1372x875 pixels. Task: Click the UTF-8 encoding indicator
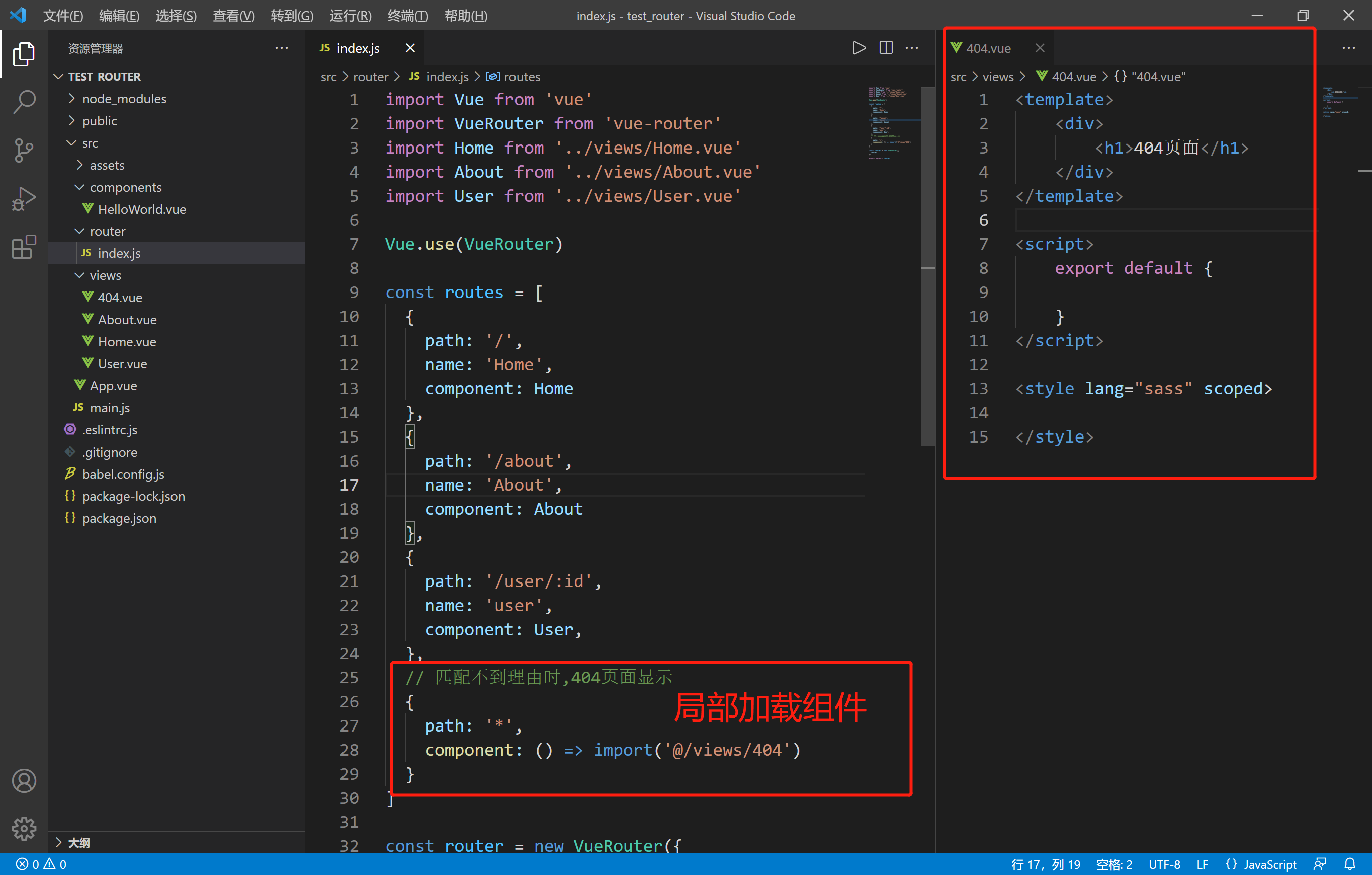[x=1164, y=864]
